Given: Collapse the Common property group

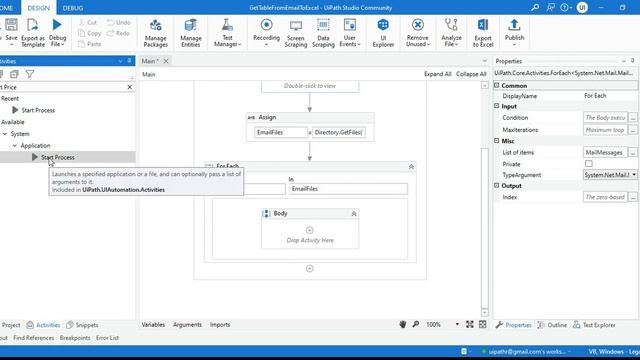Looking at the screenshot, I should point(497,85).
